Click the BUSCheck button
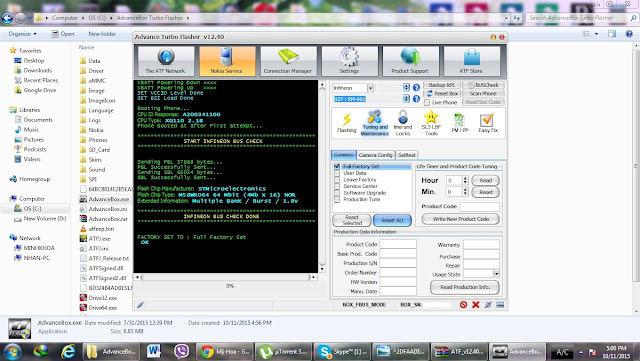Image resolution: width=640 pixels, height=361 pixels. pos(483,85)
